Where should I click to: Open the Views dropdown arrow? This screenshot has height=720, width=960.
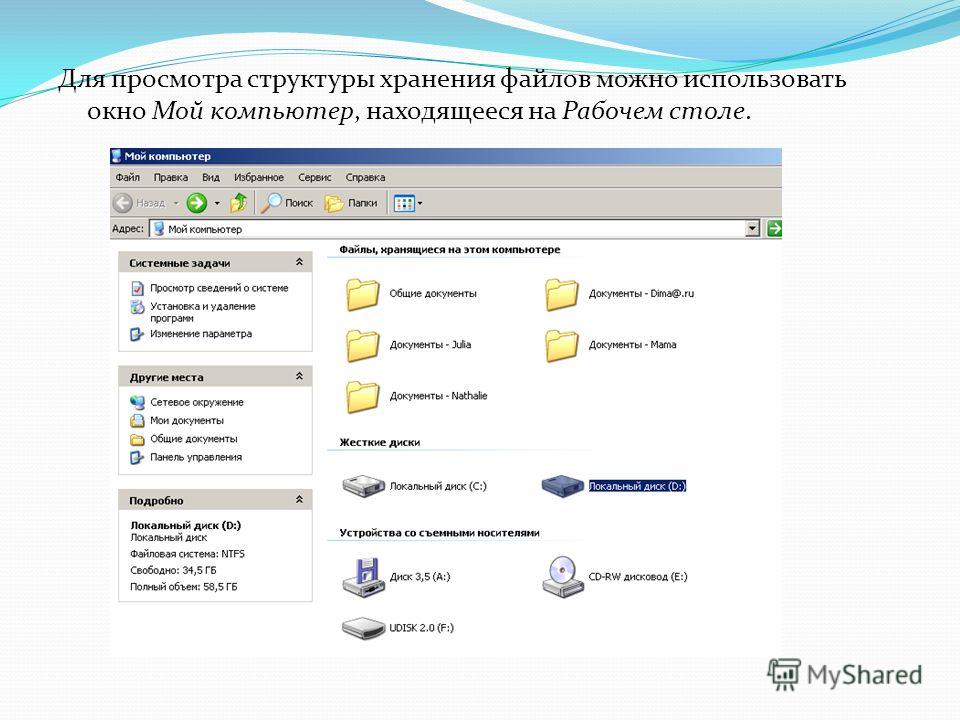point(420,203)
